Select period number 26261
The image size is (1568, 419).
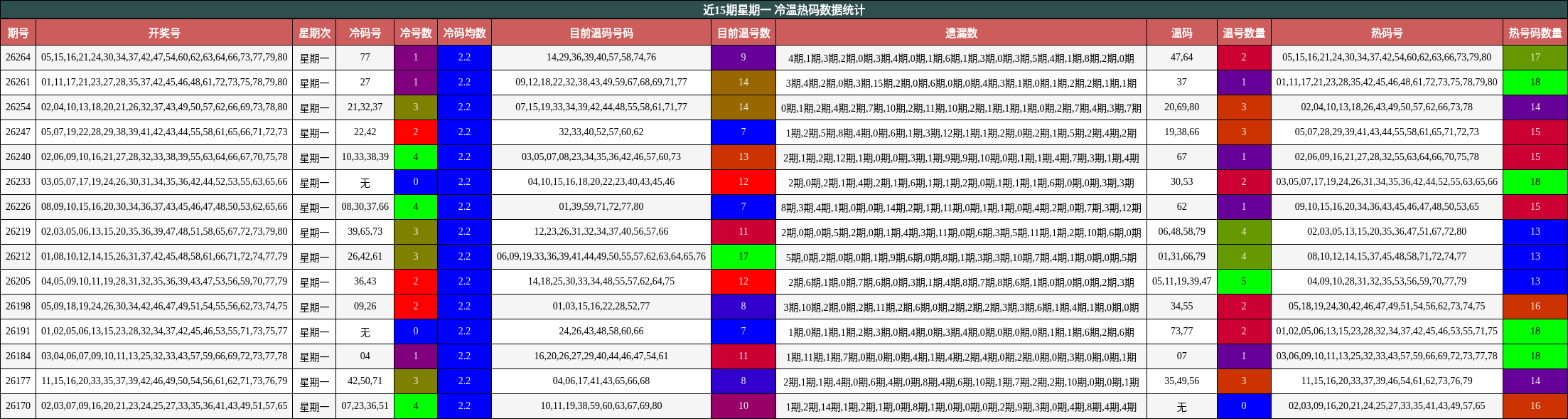[18, 83]
